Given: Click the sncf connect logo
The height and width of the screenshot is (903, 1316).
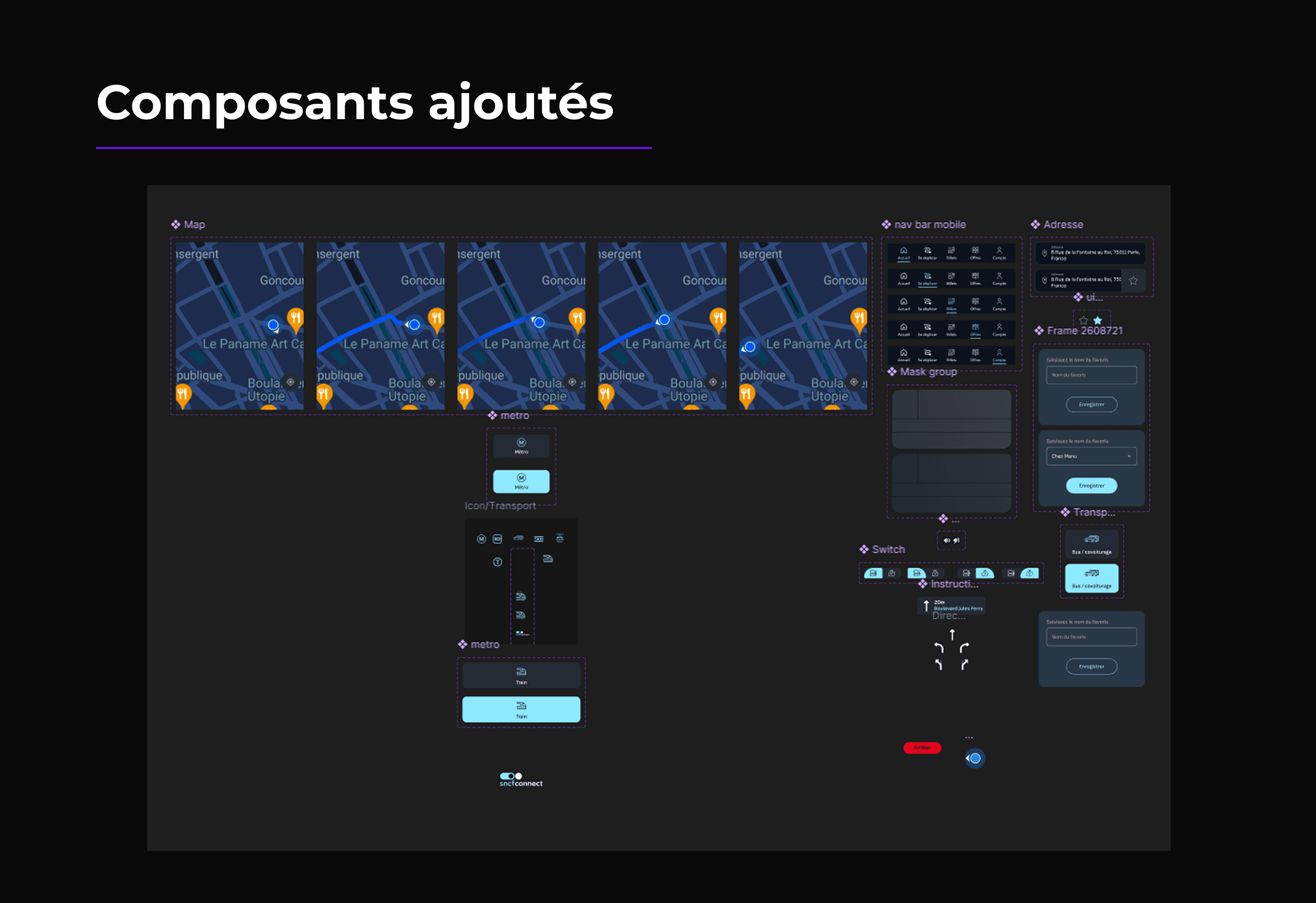Looking at the screenshot, I should 521,780.
